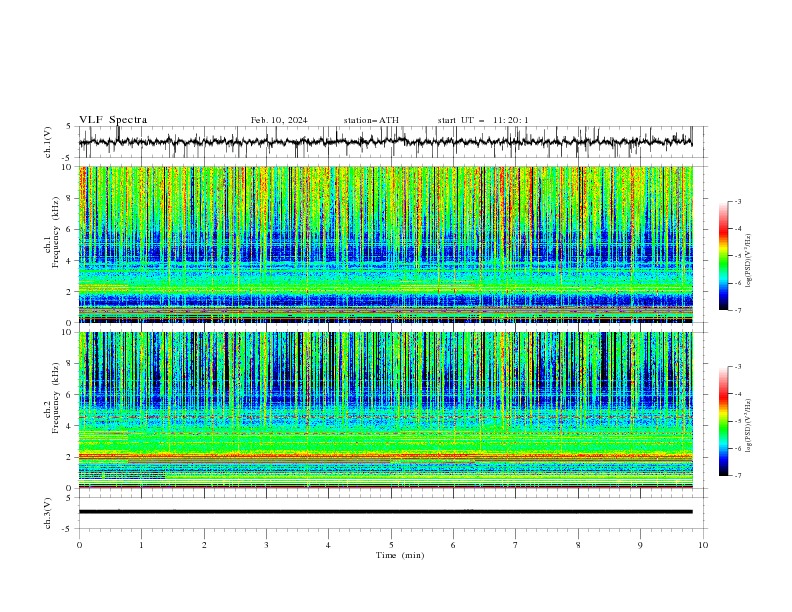The image size is (792, 612).
Task: Click the upper 'log(PSD)(V²/Hz)' colorbar label
Action: tap(749, 261)
